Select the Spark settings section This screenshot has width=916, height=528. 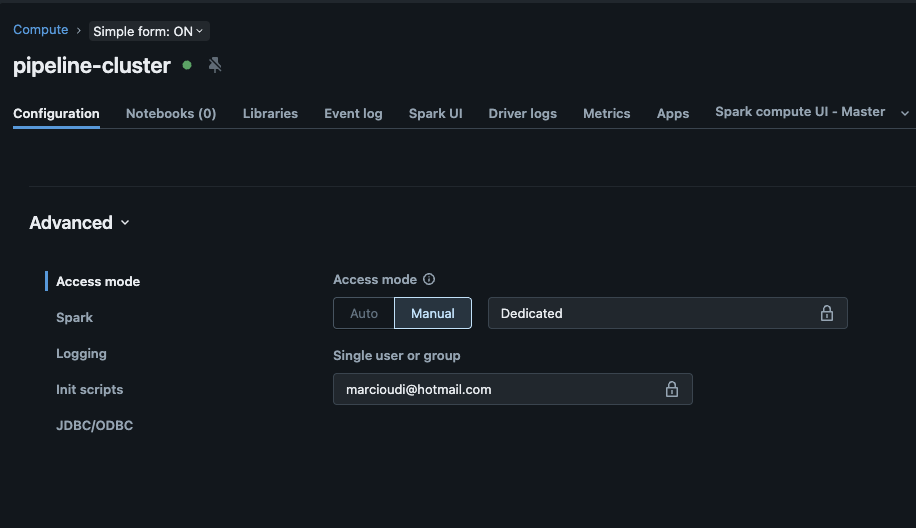point(74,317)
